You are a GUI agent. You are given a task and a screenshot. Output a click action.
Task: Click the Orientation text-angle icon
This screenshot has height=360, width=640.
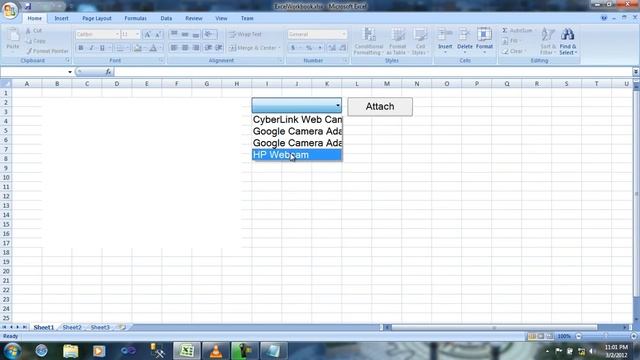click(209, 34)
